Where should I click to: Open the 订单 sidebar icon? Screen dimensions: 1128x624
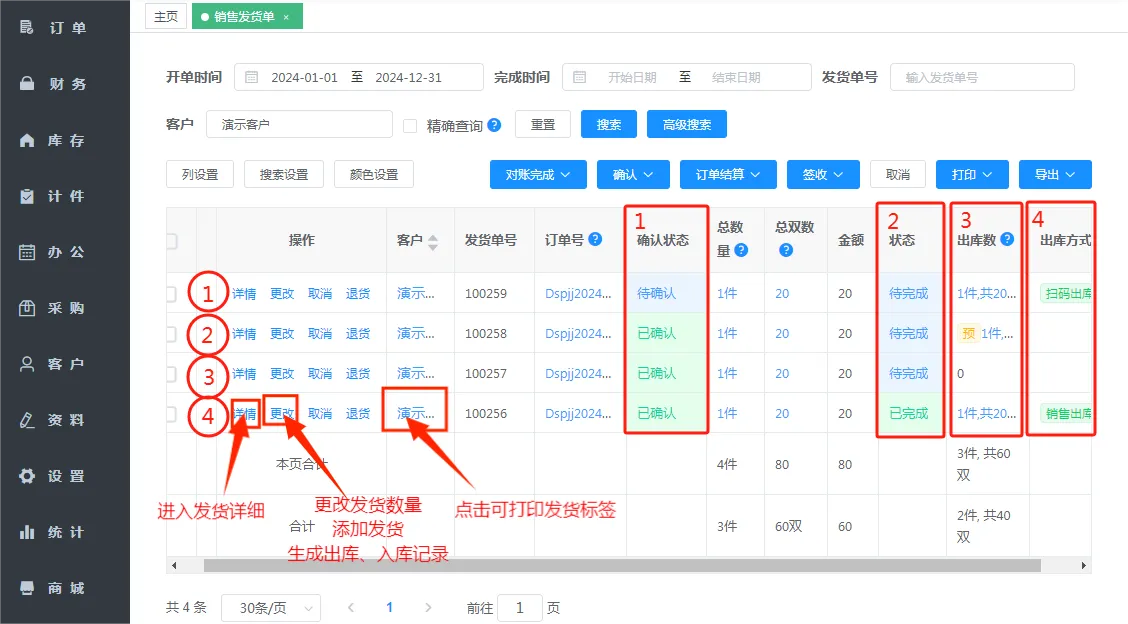(27, 27)
